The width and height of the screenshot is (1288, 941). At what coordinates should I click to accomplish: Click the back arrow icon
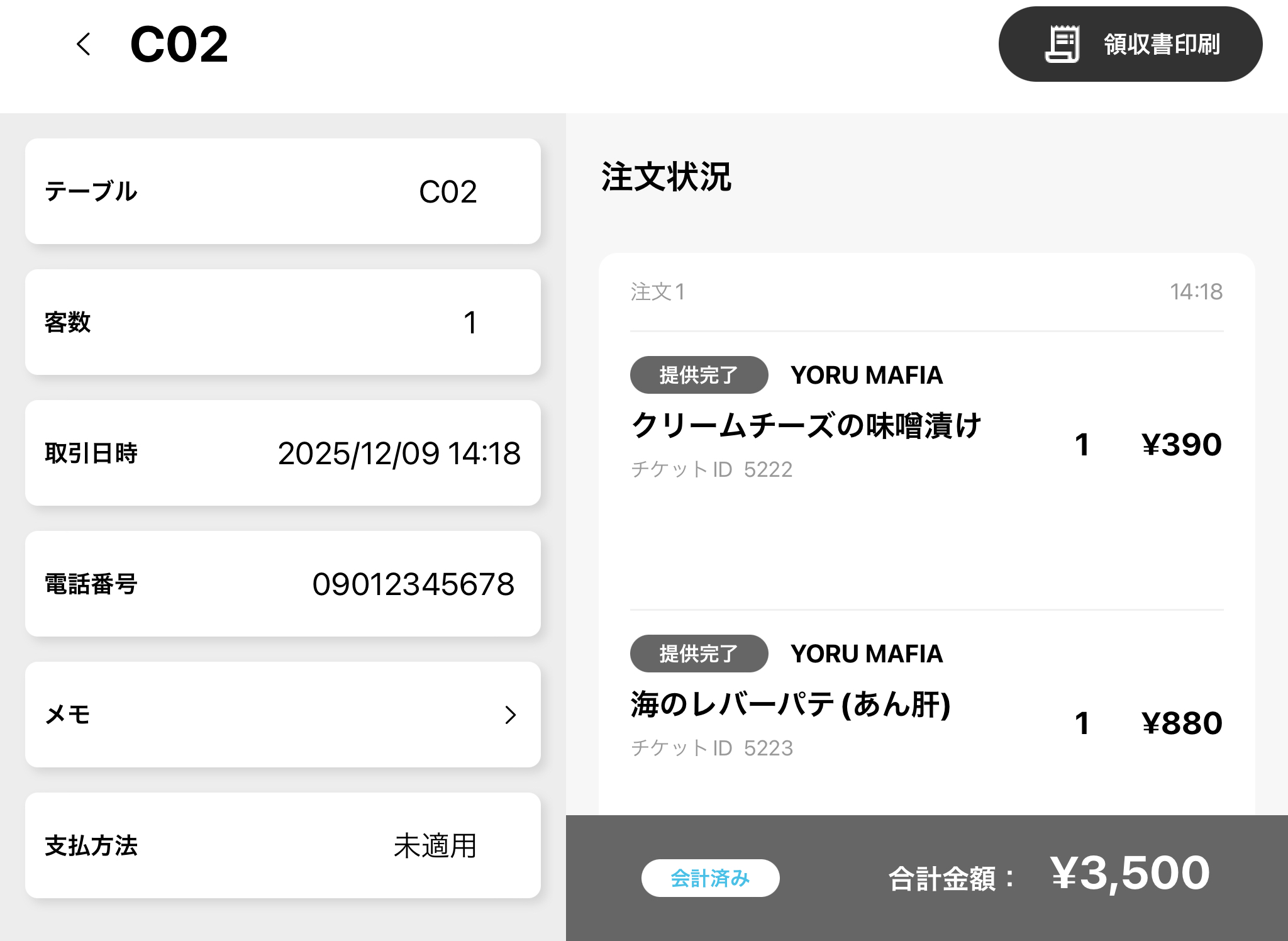click(84, 44)
